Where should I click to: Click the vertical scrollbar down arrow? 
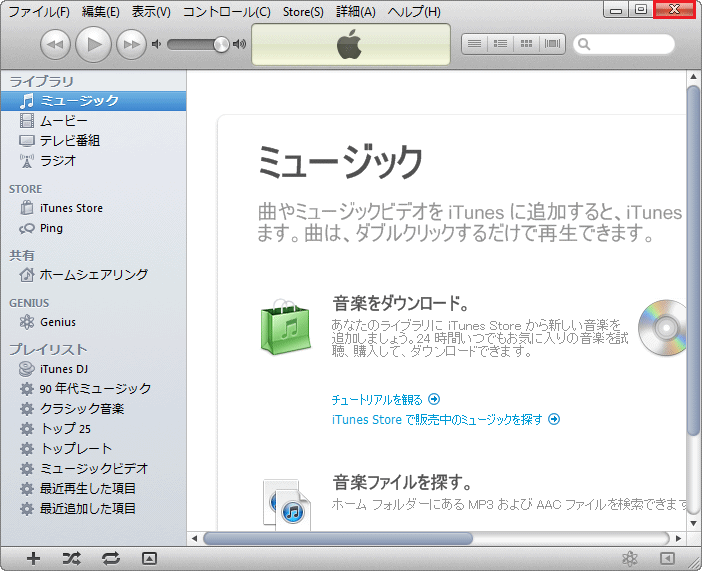tap(693, 523)
